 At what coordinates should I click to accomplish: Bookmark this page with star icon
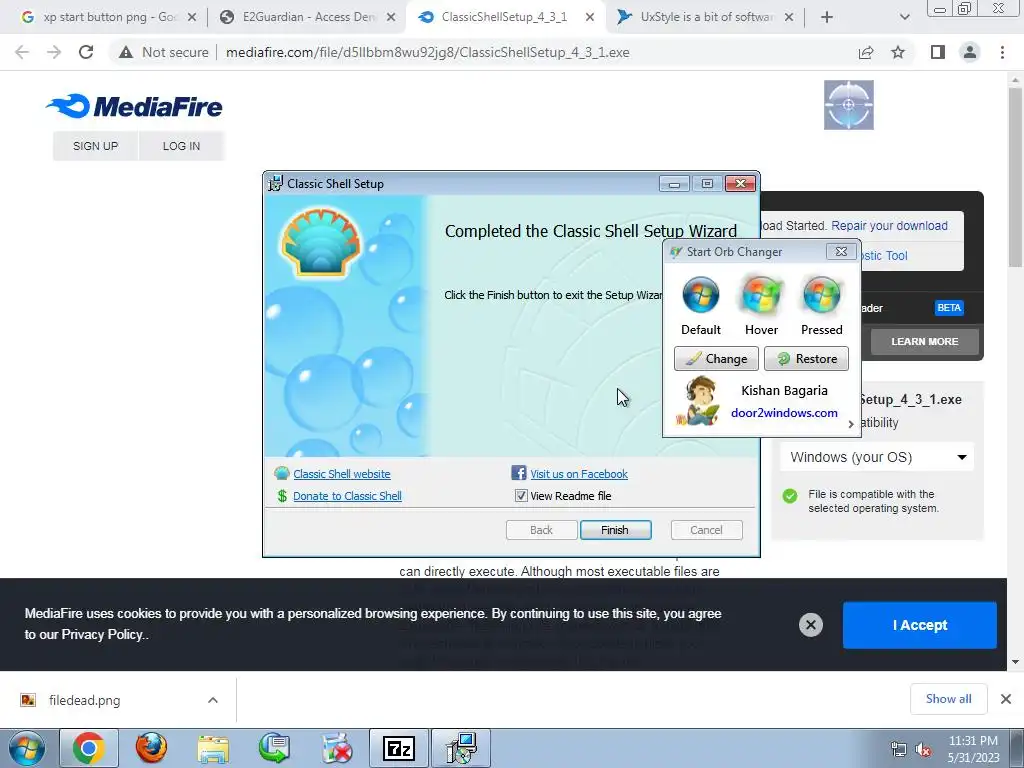(x=898, y=52)
